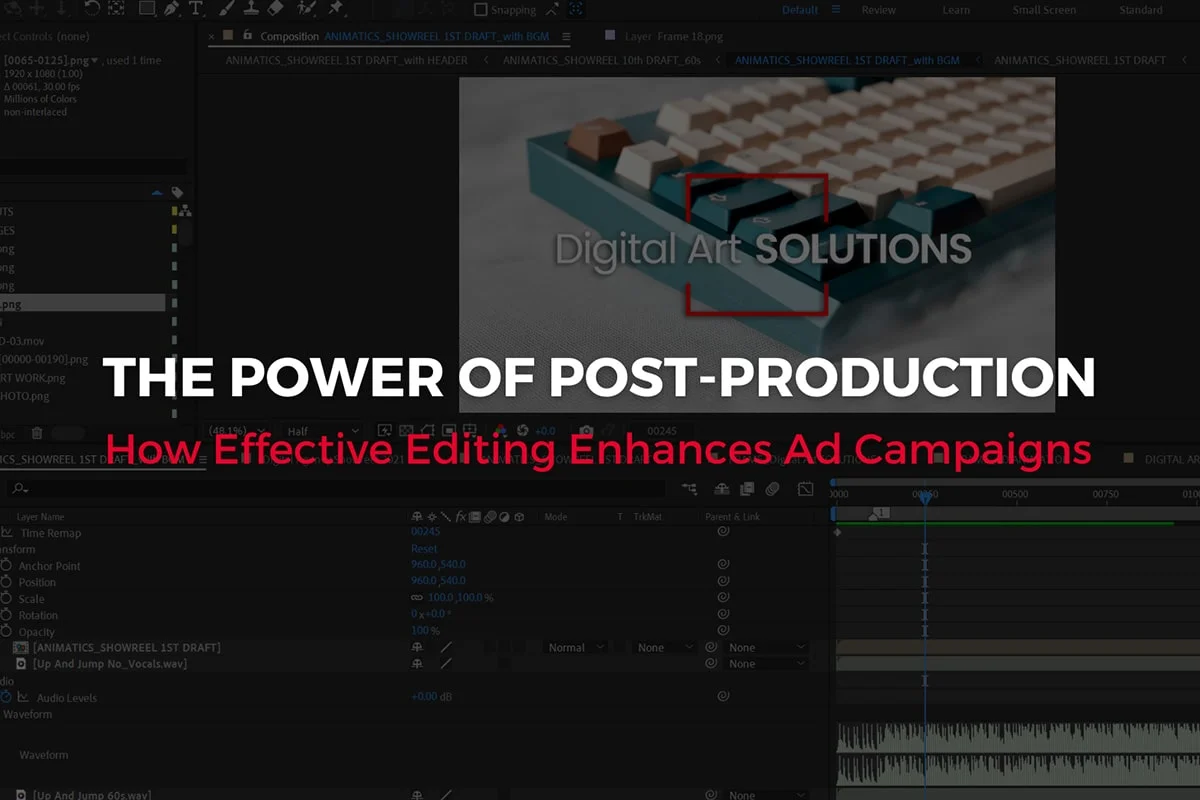Select the Up And Jump 60s.wav layer
Screen dimensions: 1200x800
pyautogui.click(x=92, y=795)
